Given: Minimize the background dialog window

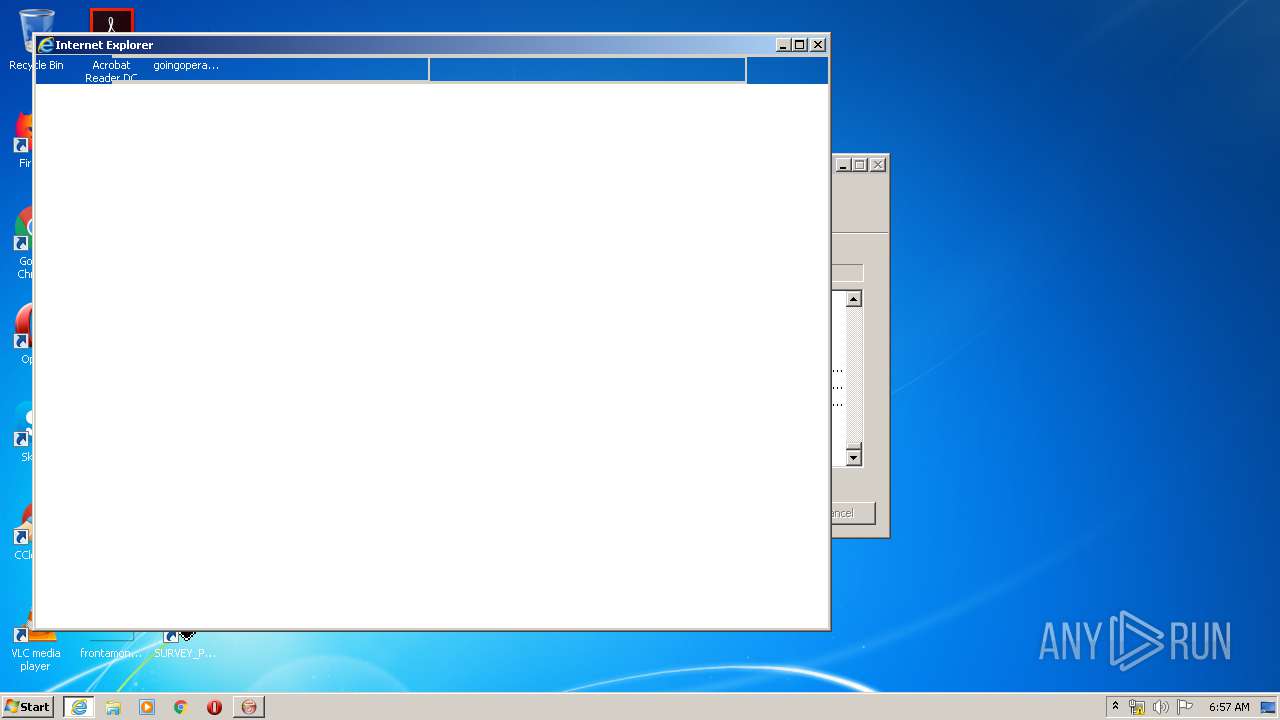Looking at the screenshot, I should pyautogui.click(x=843, y=165).
